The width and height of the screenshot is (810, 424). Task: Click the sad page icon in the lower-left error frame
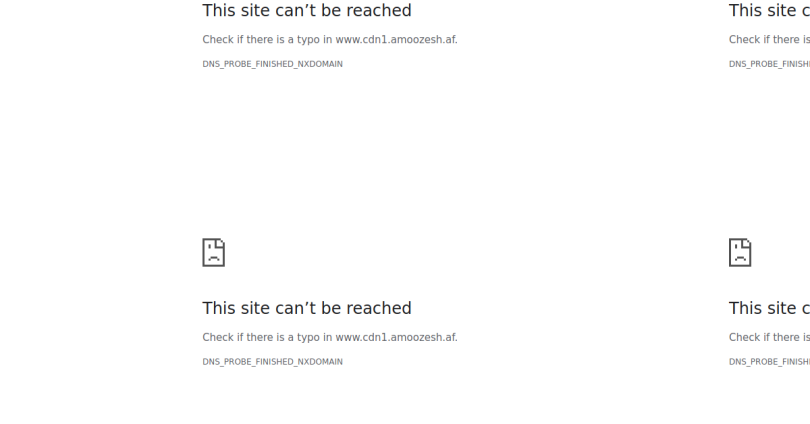click(213, 252)
